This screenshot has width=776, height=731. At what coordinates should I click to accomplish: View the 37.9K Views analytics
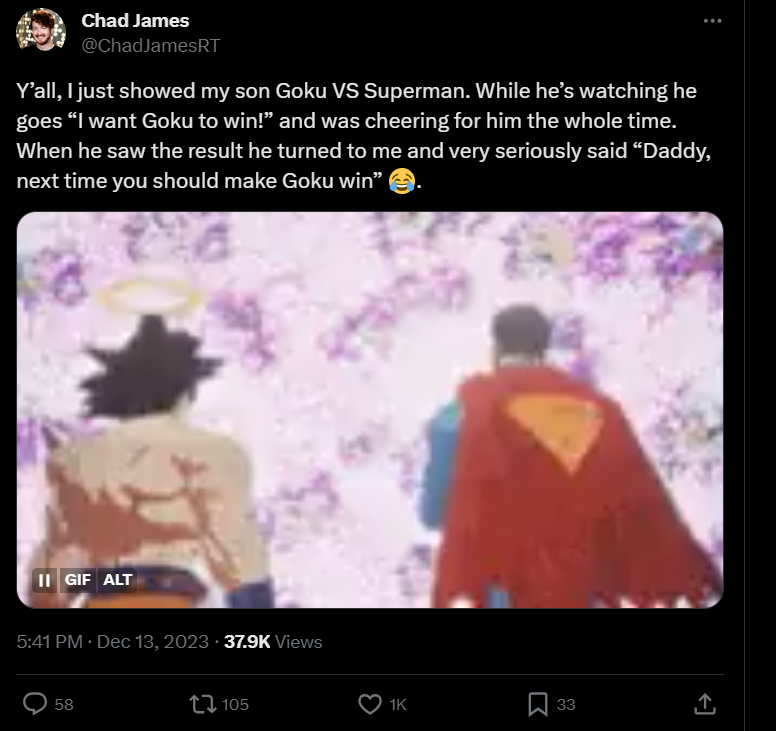[x=273, y=642]
